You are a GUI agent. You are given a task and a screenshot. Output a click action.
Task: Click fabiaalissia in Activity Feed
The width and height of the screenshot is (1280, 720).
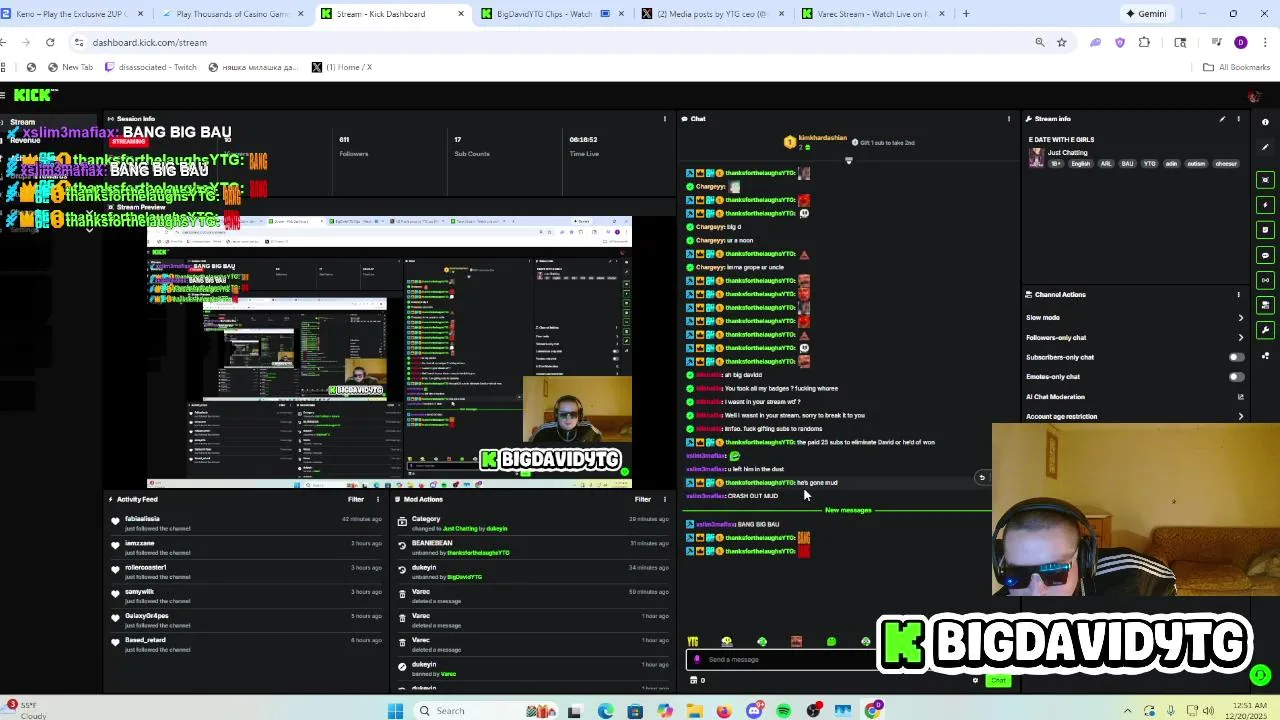pos(142,519)
